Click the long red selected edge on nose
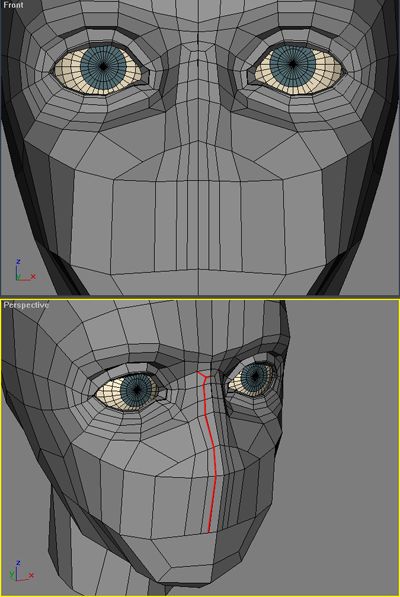This screenshot has height=597, width=400. (x=212, y=457)
